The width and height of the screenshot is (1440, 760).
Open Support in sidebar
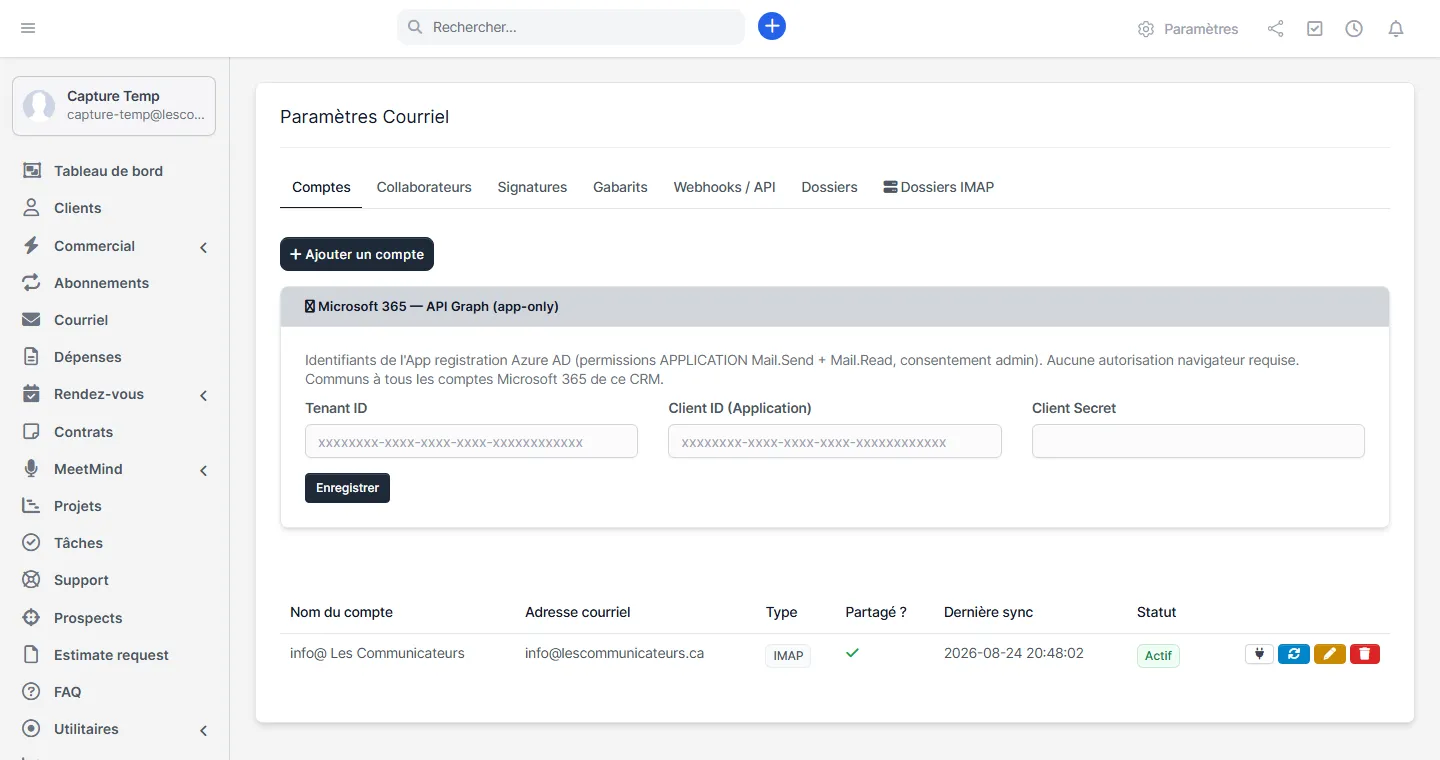tap(81, 580)
